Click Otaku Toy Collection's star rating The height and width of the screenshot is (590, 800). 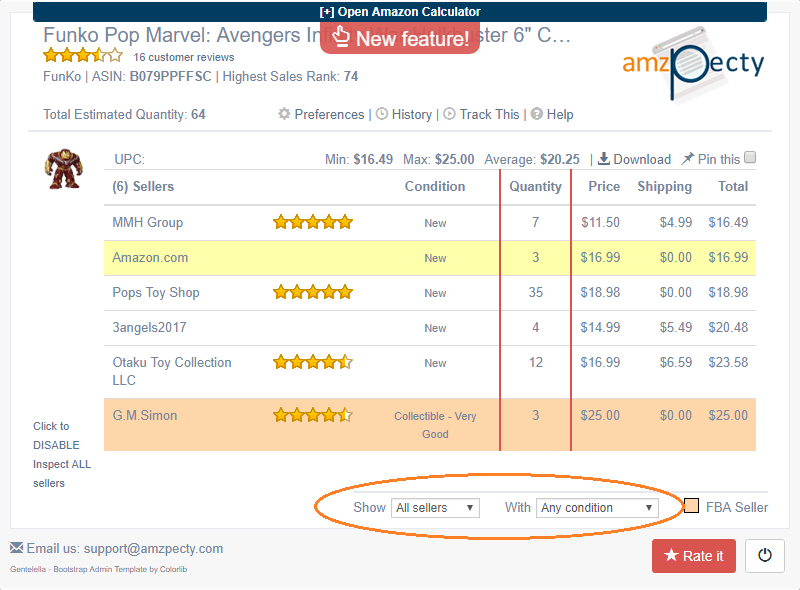click(313, 362)
